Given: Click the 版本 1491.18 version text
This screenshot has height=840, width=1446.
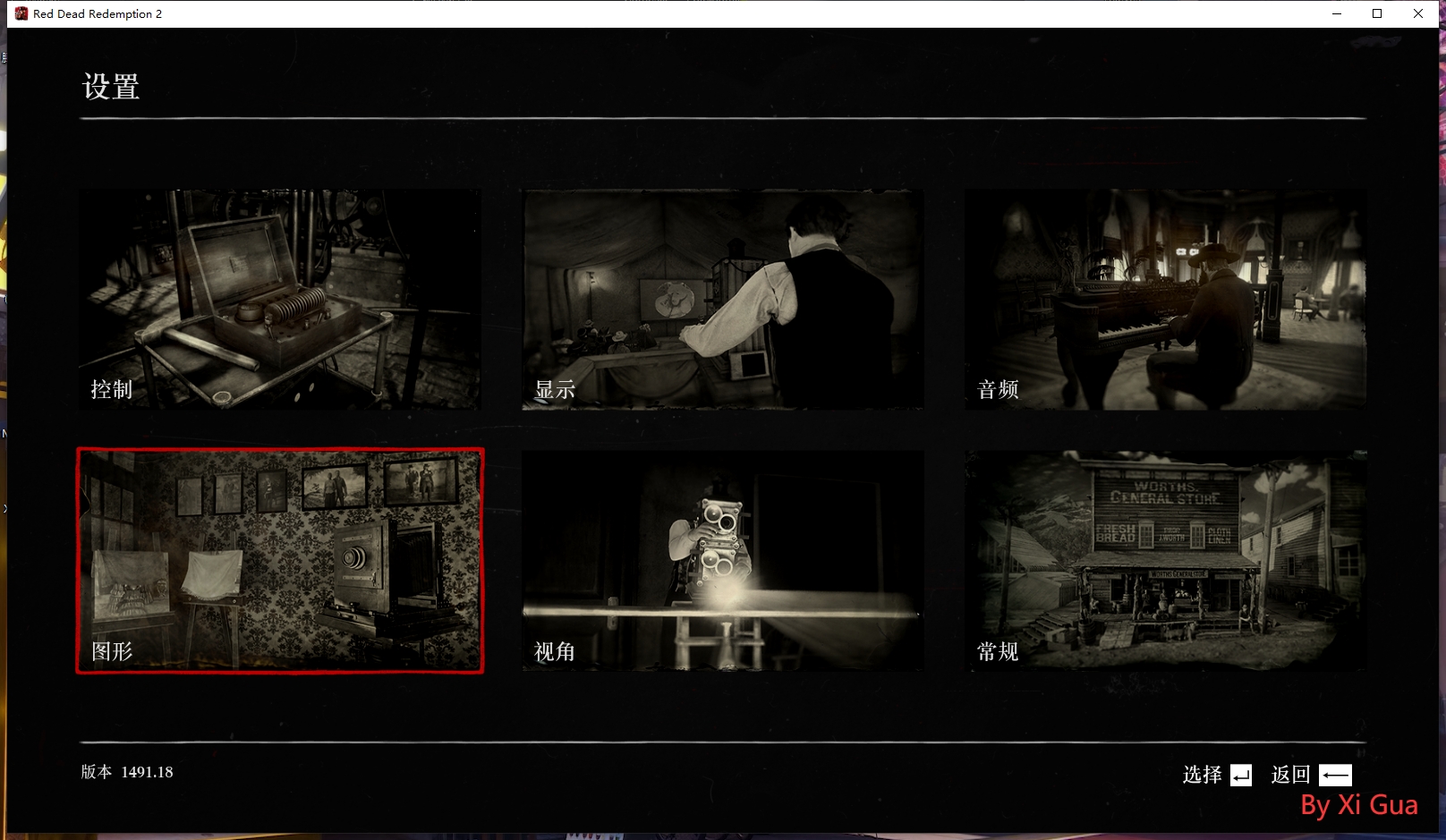Looking at the screenshot, I should point(127,772).
